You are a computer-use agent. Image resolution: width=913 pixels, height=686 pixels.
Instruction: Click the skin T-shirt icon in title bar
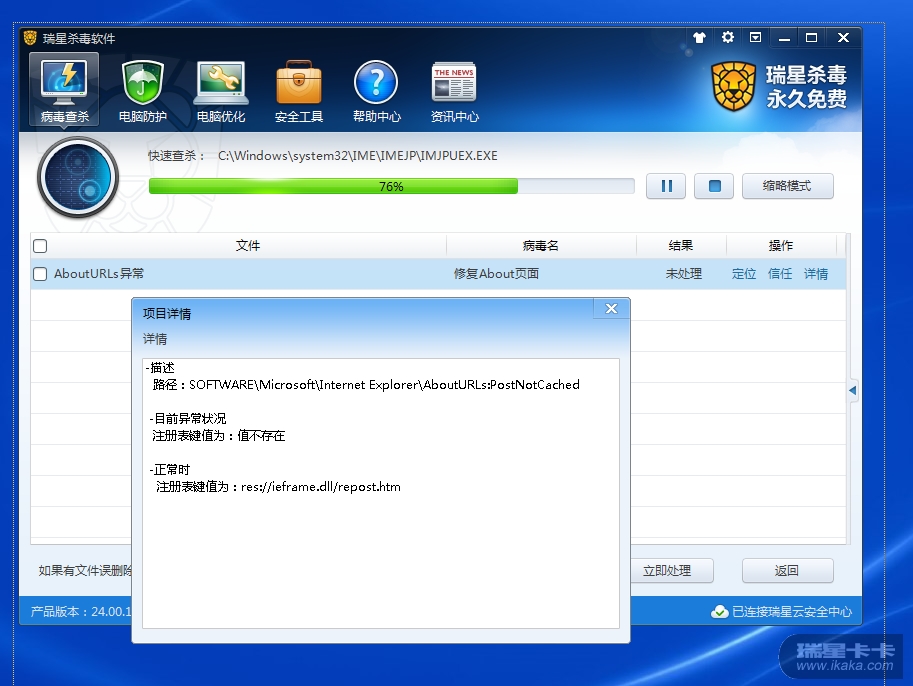pos(699,37)
